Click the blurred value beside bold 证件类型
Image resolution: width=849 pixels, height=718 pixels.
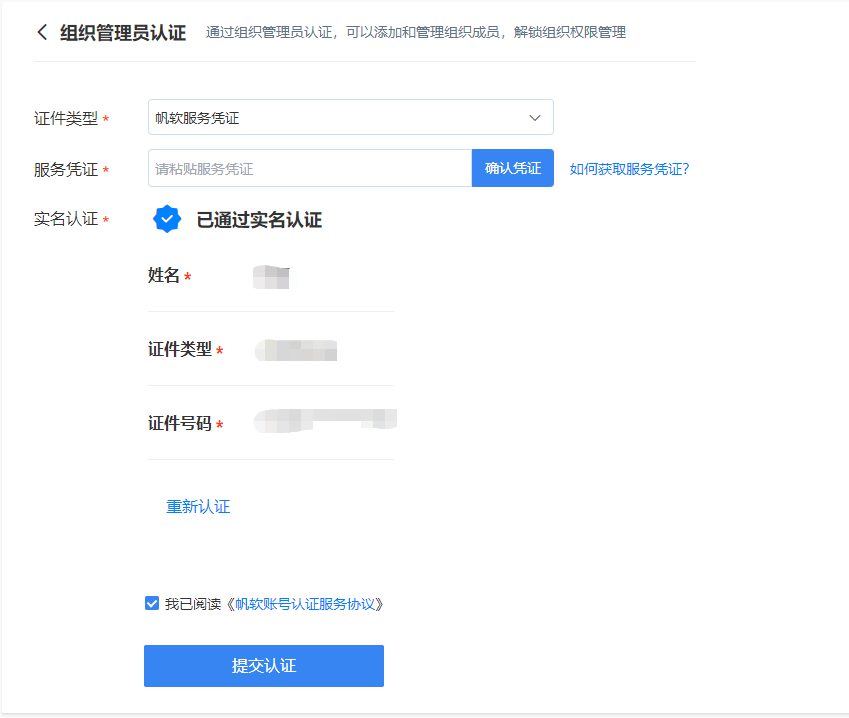pos(296,350)
